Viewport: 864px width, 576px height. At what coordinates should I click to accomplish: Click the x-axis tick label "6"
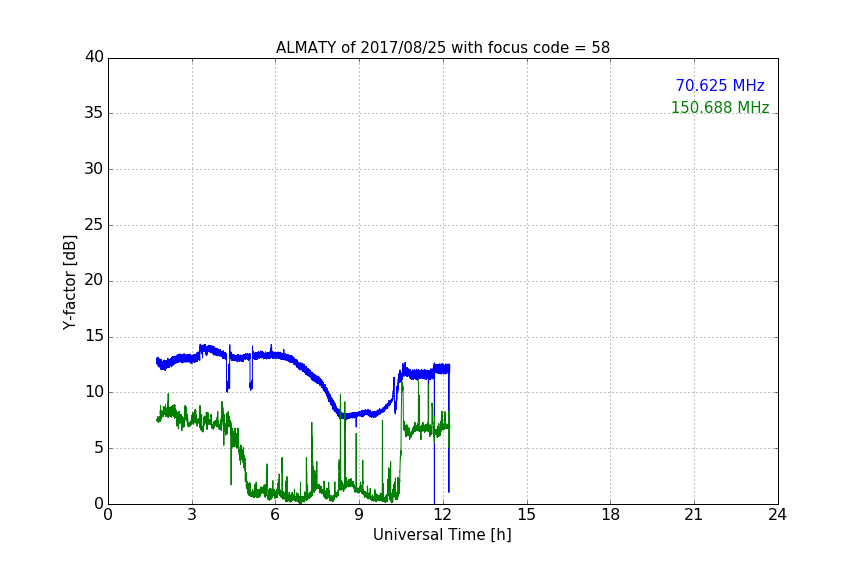[x=275, y=515]
